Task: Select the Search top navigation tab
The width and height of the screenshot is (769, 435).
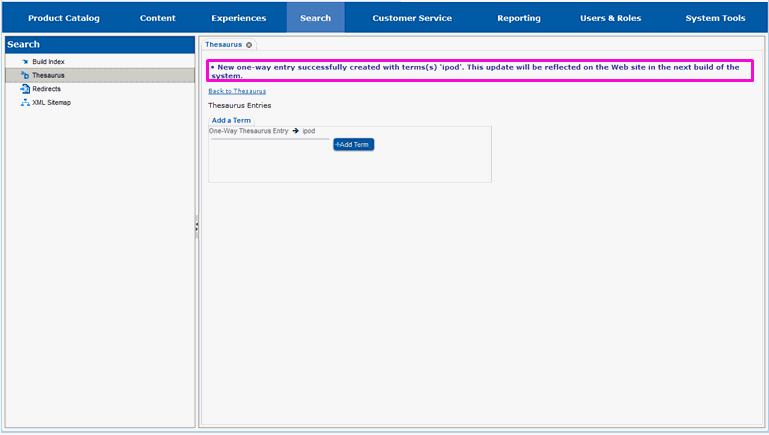Action: tap(315, 18)
